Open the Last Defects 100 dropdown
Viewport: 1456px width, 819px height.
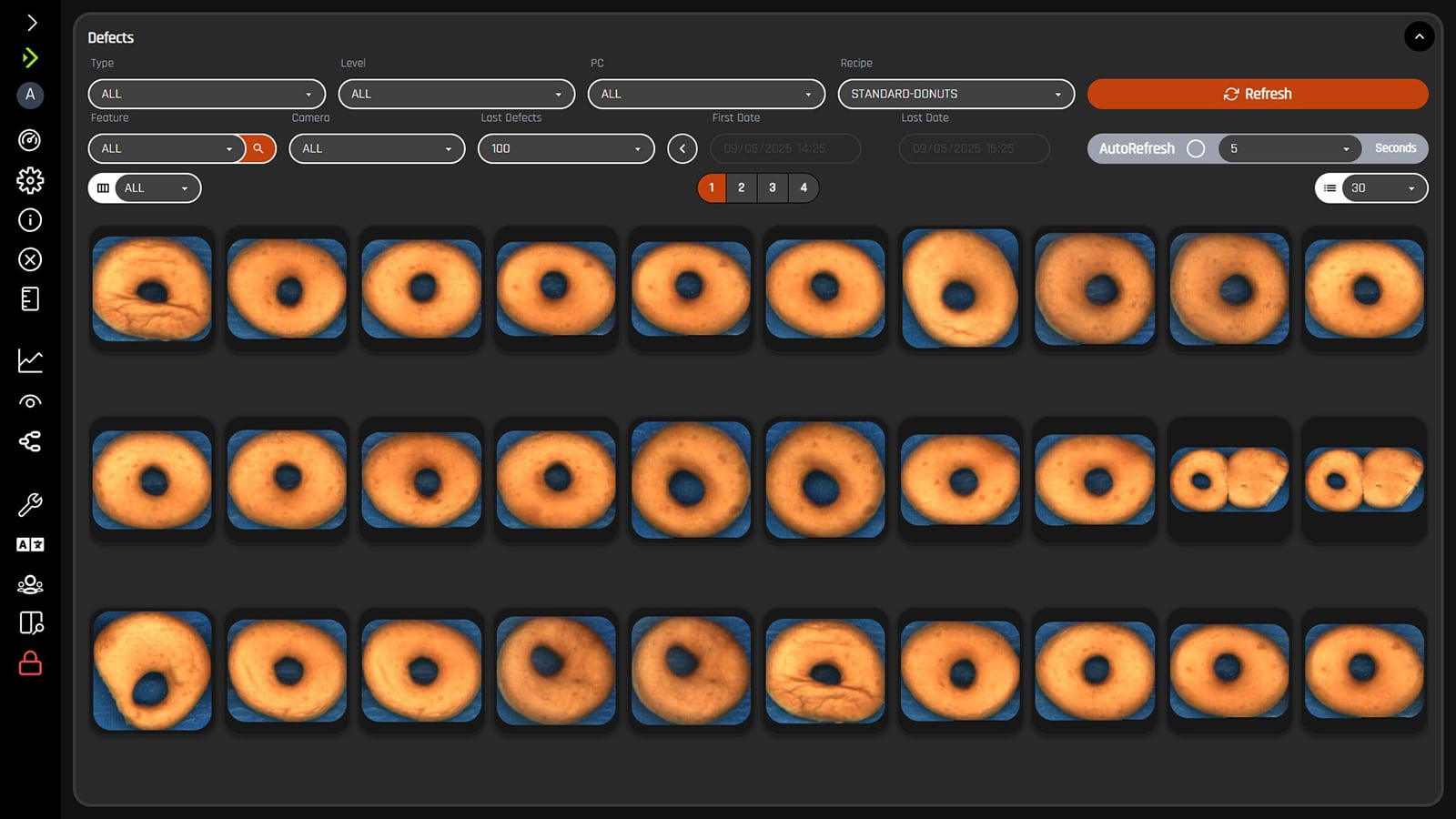[566, 148]
